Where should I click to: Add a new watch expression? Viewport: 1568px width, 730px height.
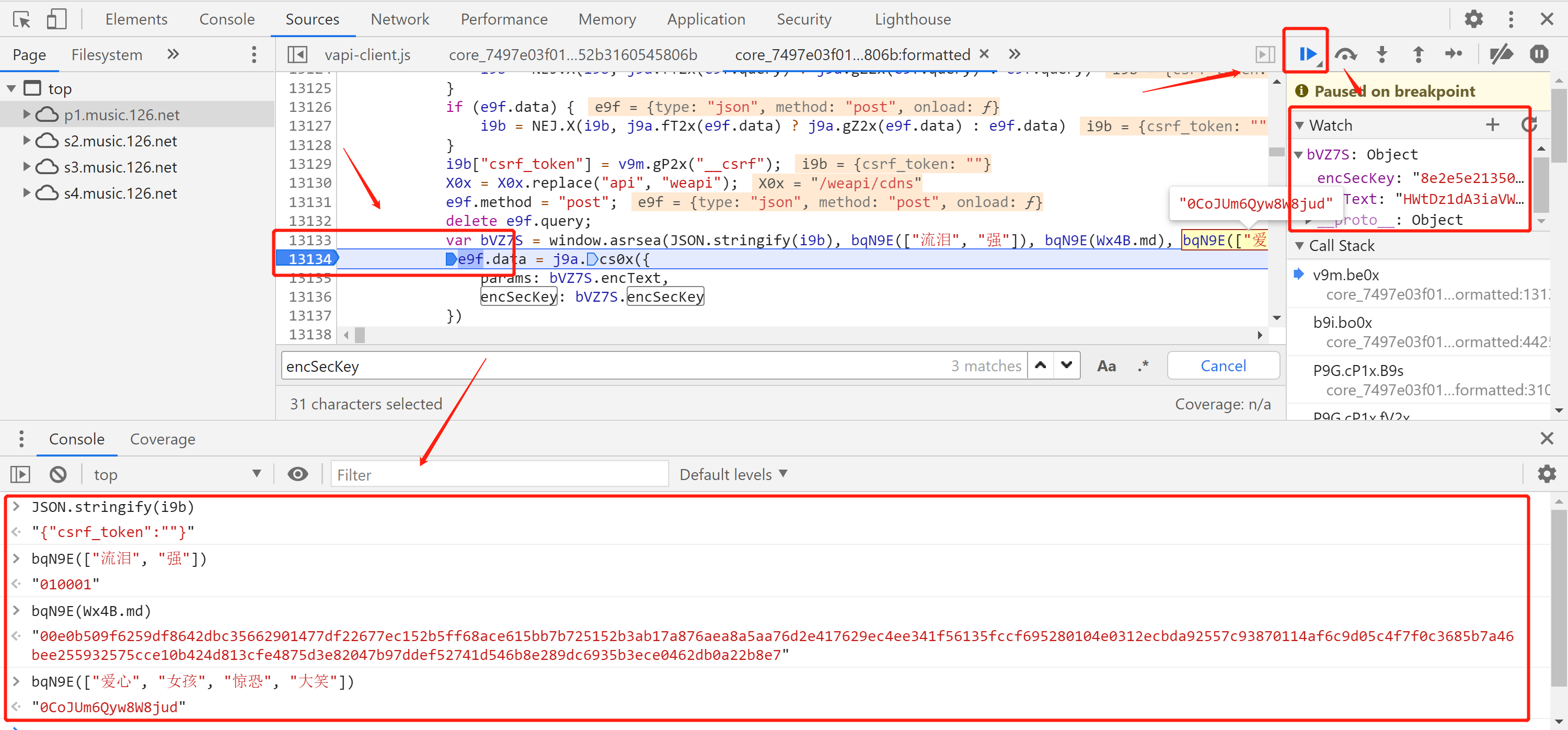[1492, 125]
